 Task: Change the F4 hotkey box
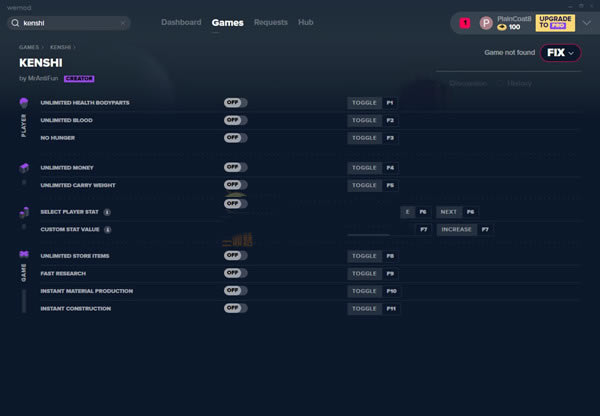[x=390, y=168]
